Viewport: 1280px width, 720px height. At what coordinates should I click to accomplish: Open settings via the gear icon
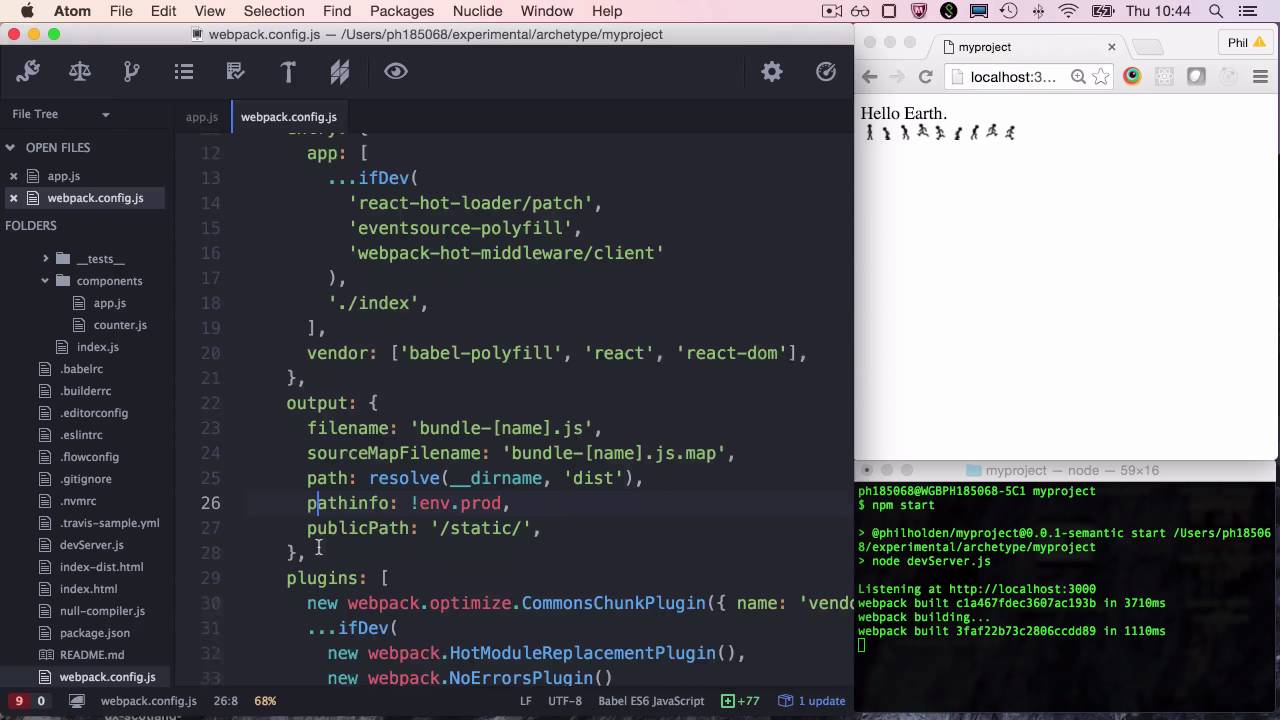772,71
